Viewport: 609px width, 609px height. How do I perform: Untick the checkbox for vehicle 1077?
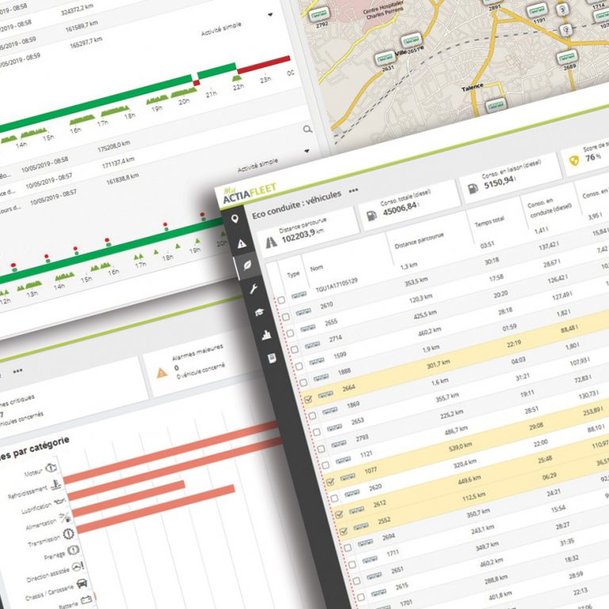[x=330, y=482]
